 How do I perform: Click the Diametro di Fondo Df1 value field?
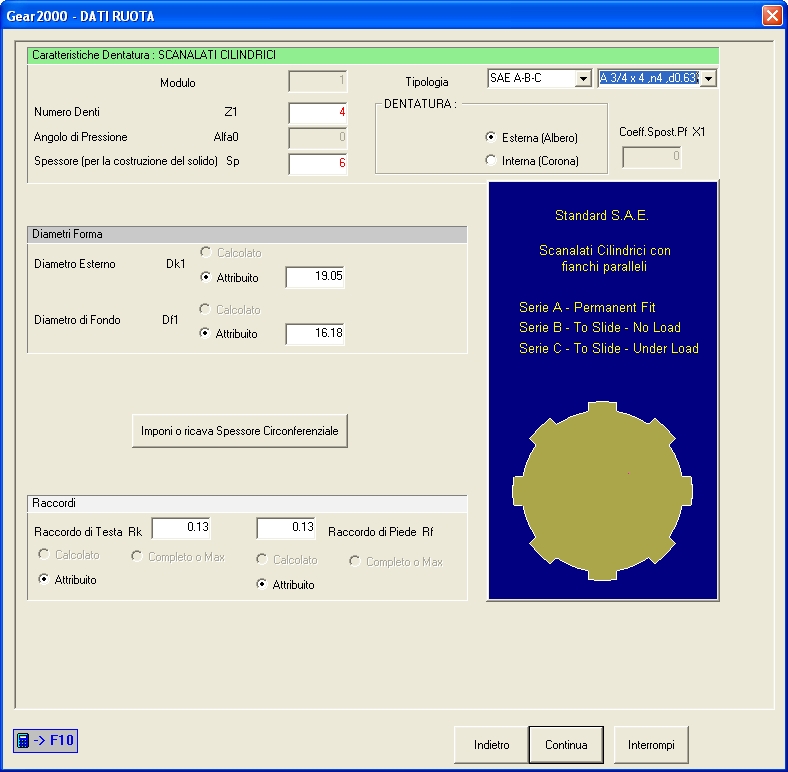tap(315, 334)
